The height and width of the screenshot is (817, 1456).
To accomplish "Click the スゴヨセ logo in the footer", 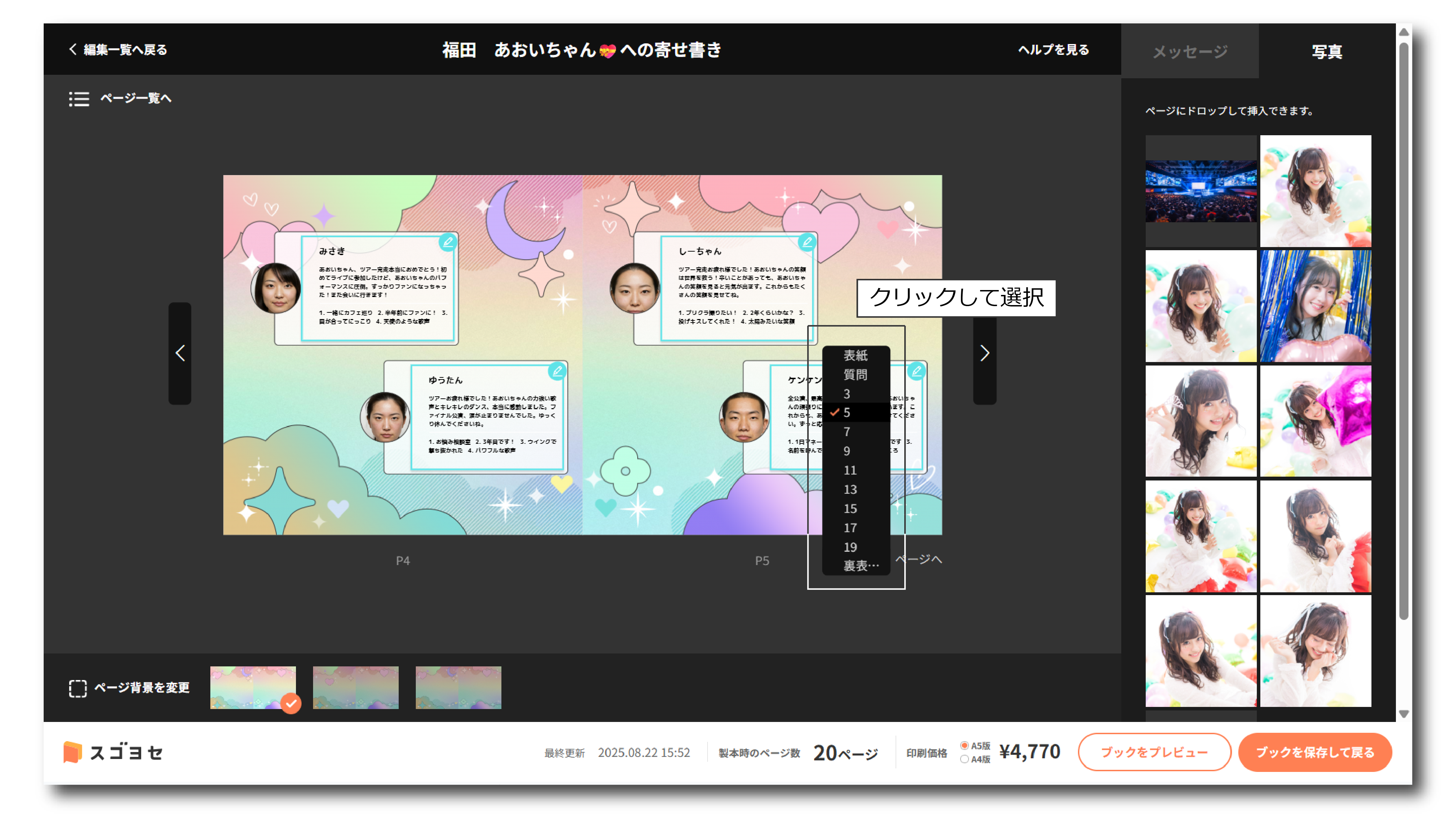I will coord(113,753).
